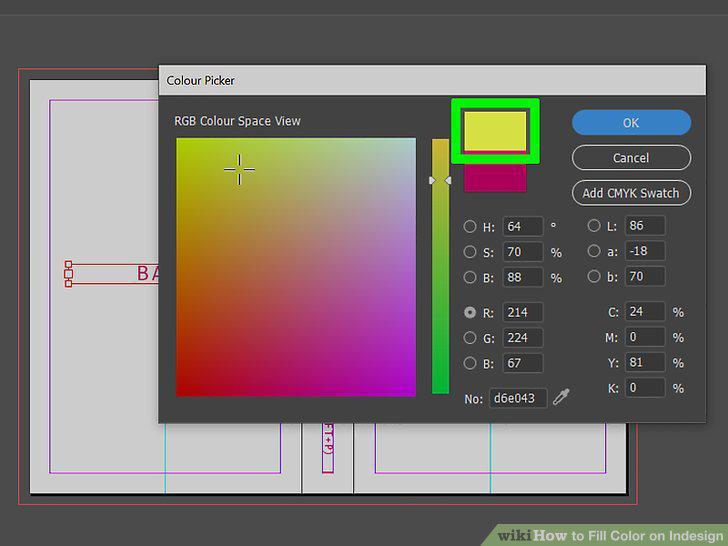Image resolution: width=728 pixels, height=546 pixels.
Task: Click inside the RGB colour space field
Action: [x=296, y=267]
